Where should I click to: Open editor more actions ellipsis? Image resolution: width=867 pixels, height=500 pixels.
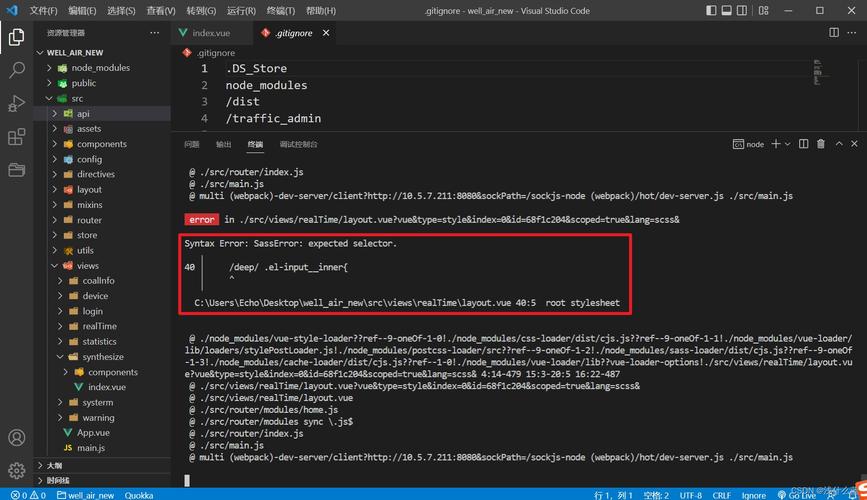tap(852, 33)
